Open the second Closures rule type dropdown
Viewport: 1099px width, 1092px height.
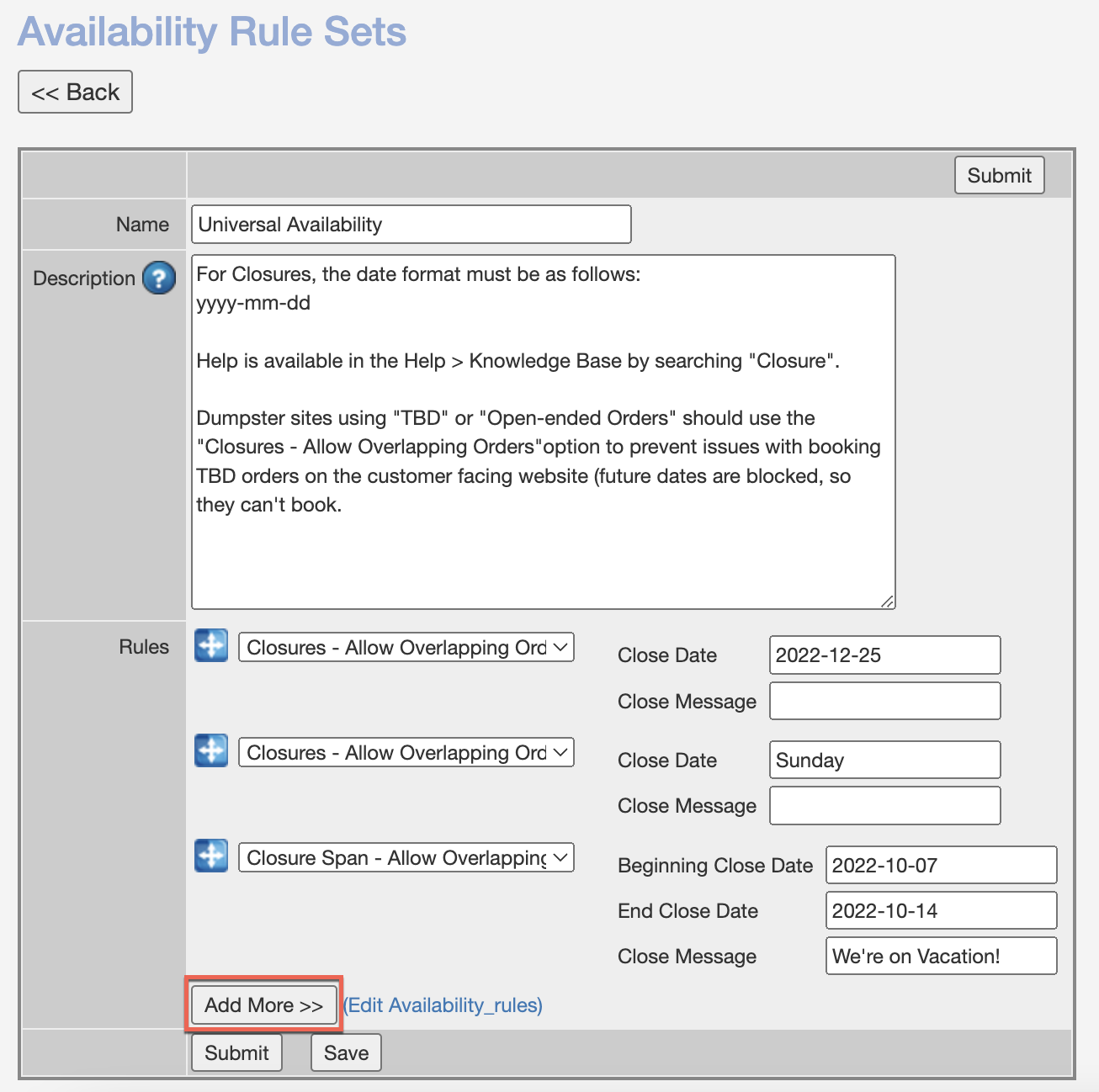pos(406,753)
